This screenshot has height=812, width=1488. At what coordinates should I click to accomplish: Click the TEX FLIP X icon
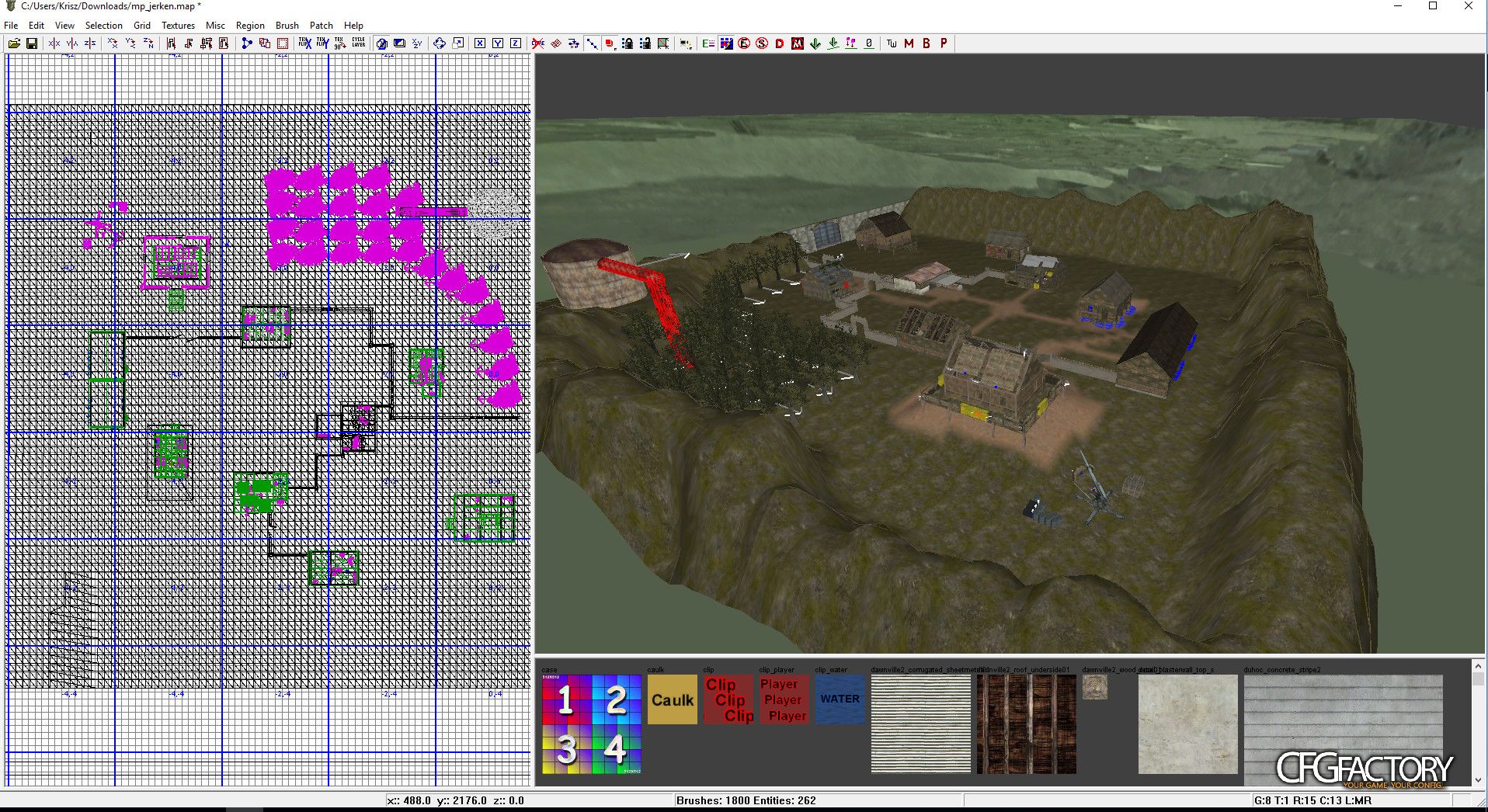coord(305,43)
